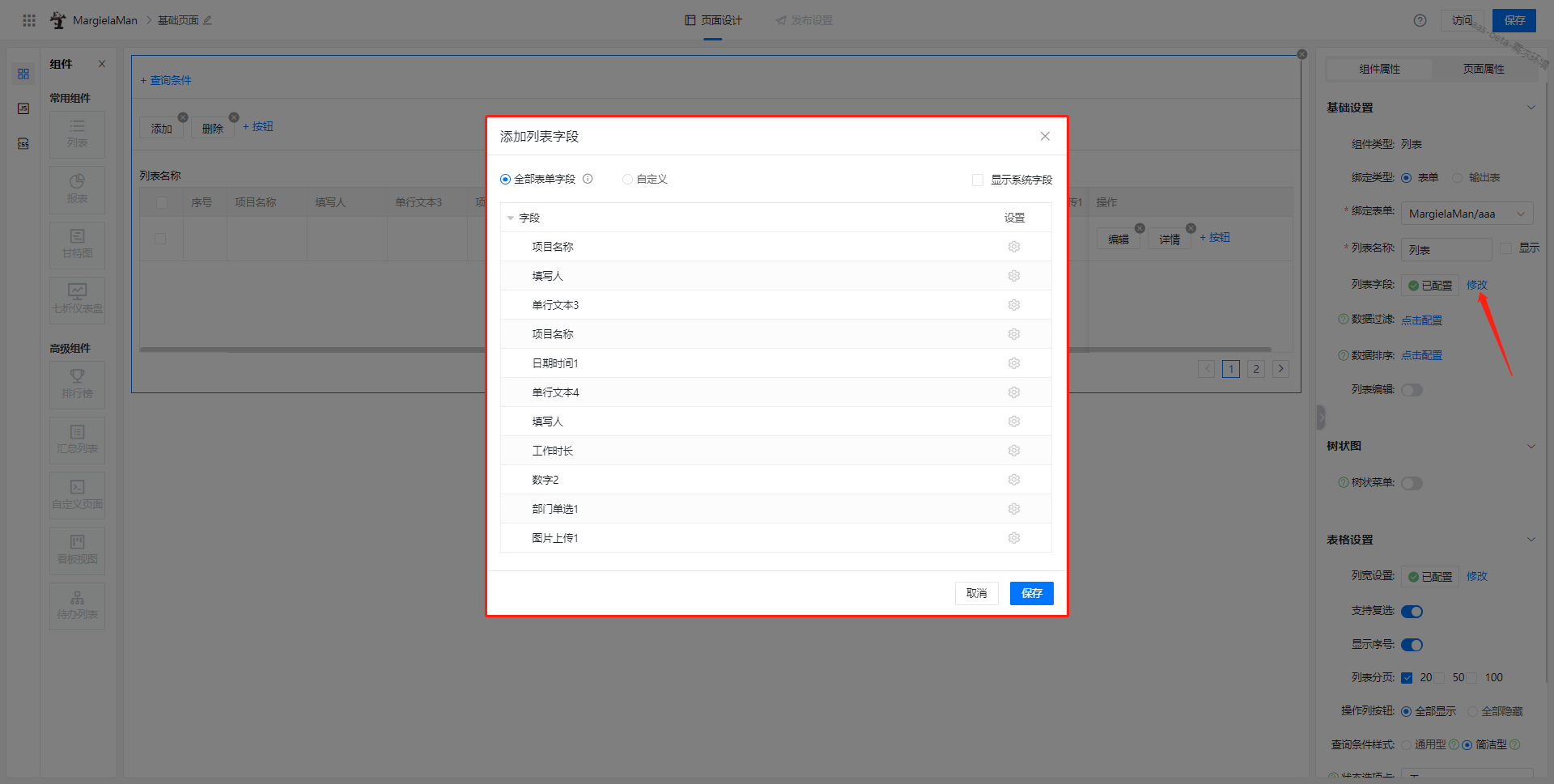Select 全部表单字段 radio option

point(505,180)
